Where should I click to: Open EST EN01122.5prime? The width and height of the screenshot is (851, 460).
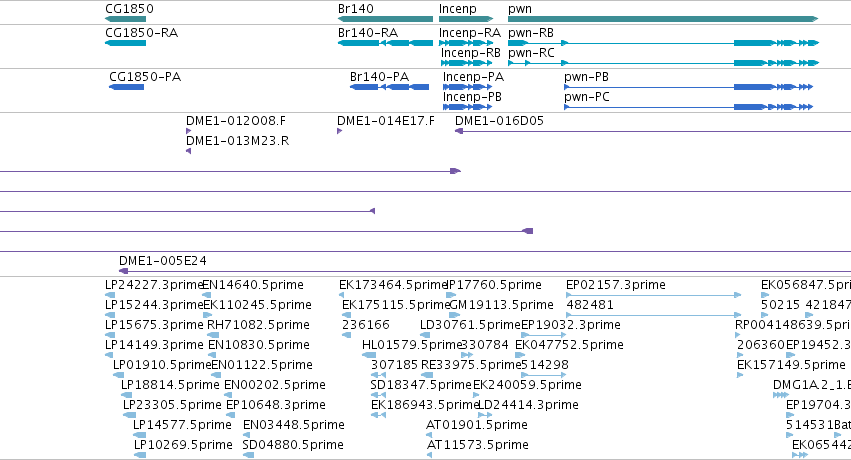262,365
